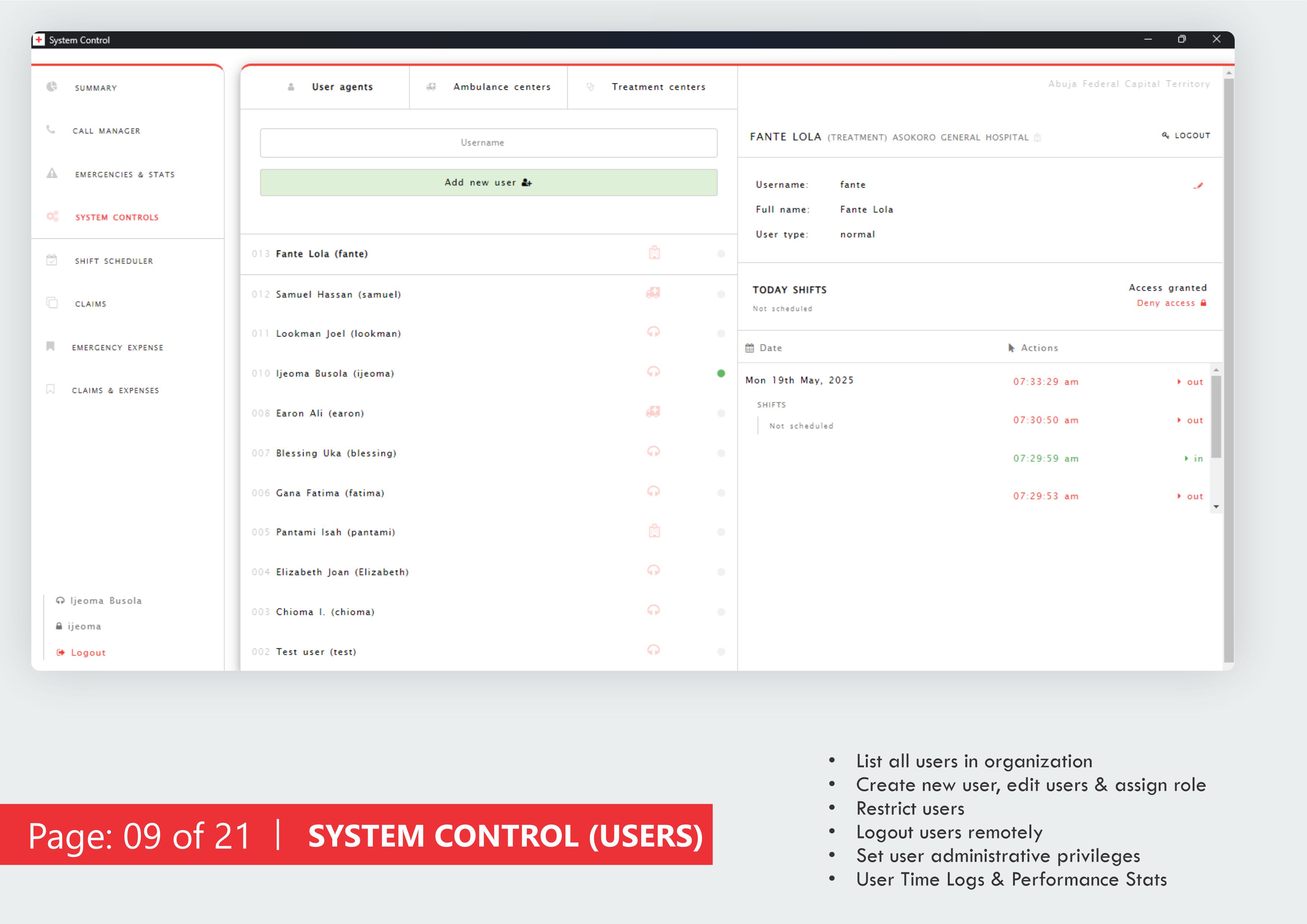Click the headset icon in Chioma I. row
The height and width of the screenshot is (924, 1307).
[x=653, y=610]
